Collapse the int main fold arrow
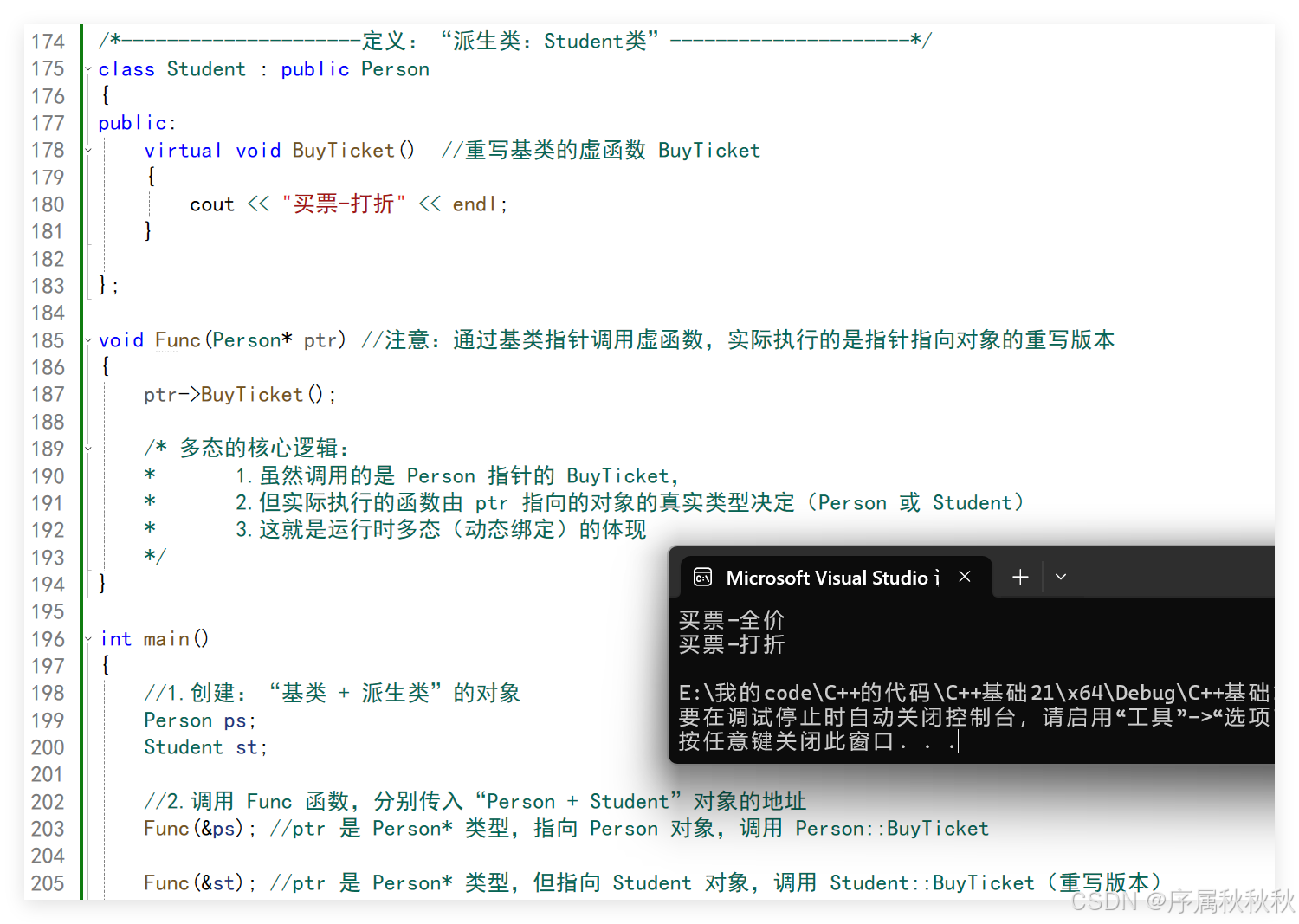This screenshot has width=1299, height=924. 88,639
